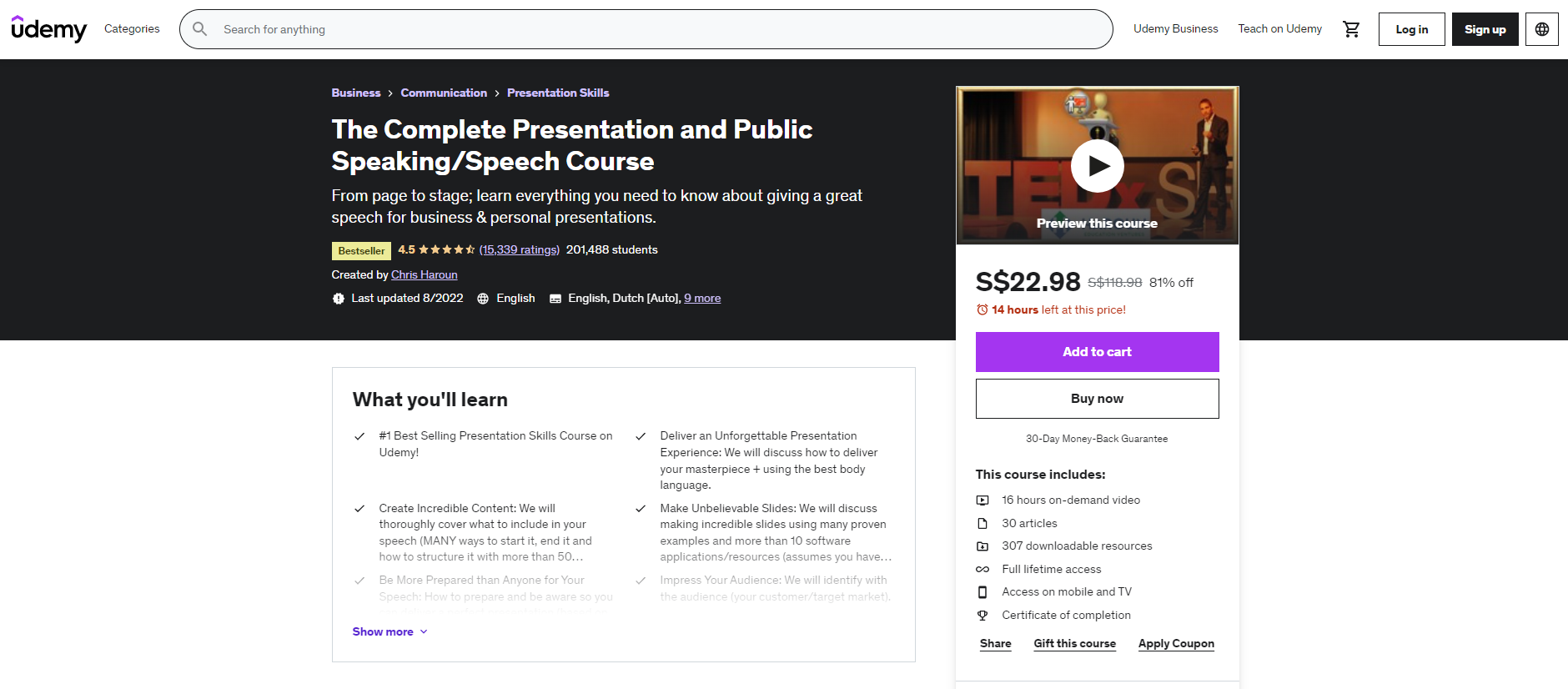Click the 30-Day Money-Back Guarantee text
This screenshot has height=689, width=1568.
tap(1097, 439)
